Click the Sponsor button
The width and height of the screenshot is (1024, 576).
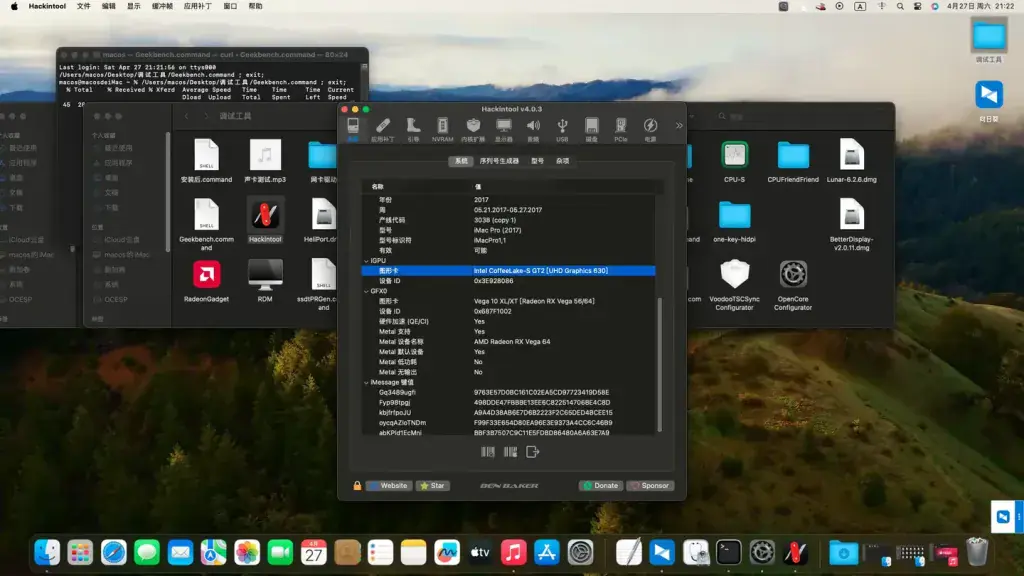650,486
